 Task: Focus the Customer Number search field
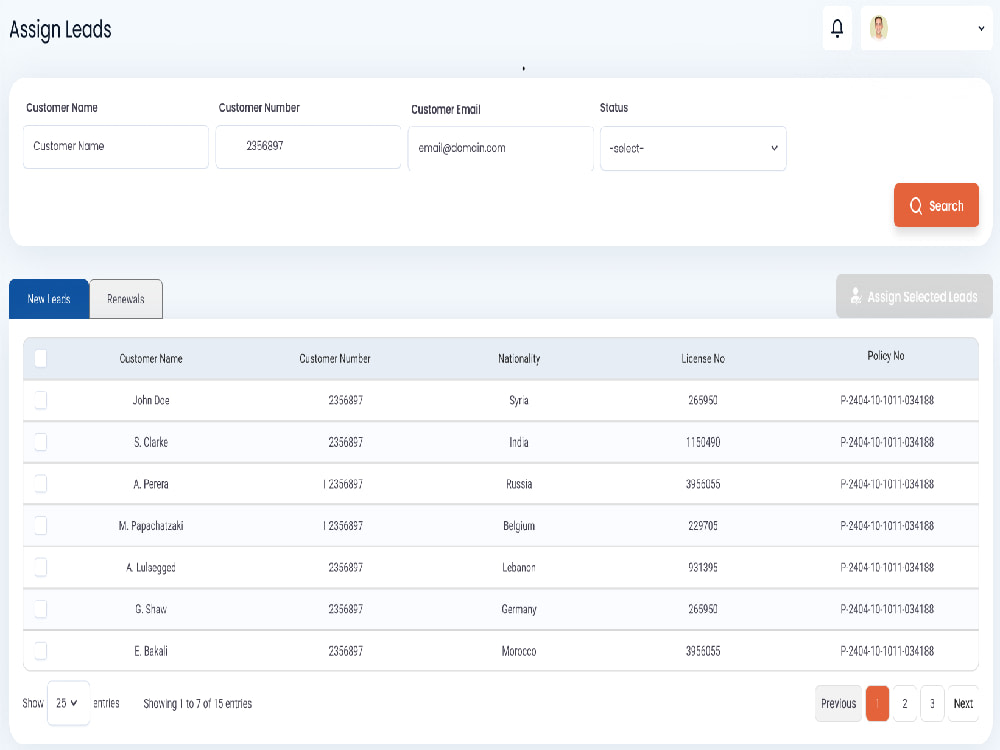point(308,147)
